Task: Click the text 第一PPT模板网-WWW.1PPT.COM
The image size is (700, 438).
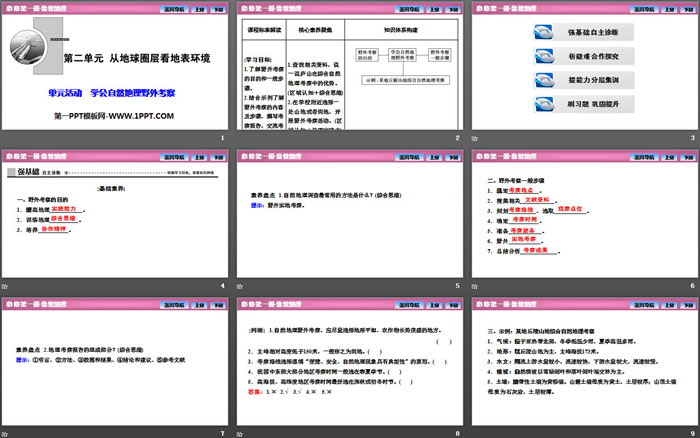Action: [x=114, y=116]
